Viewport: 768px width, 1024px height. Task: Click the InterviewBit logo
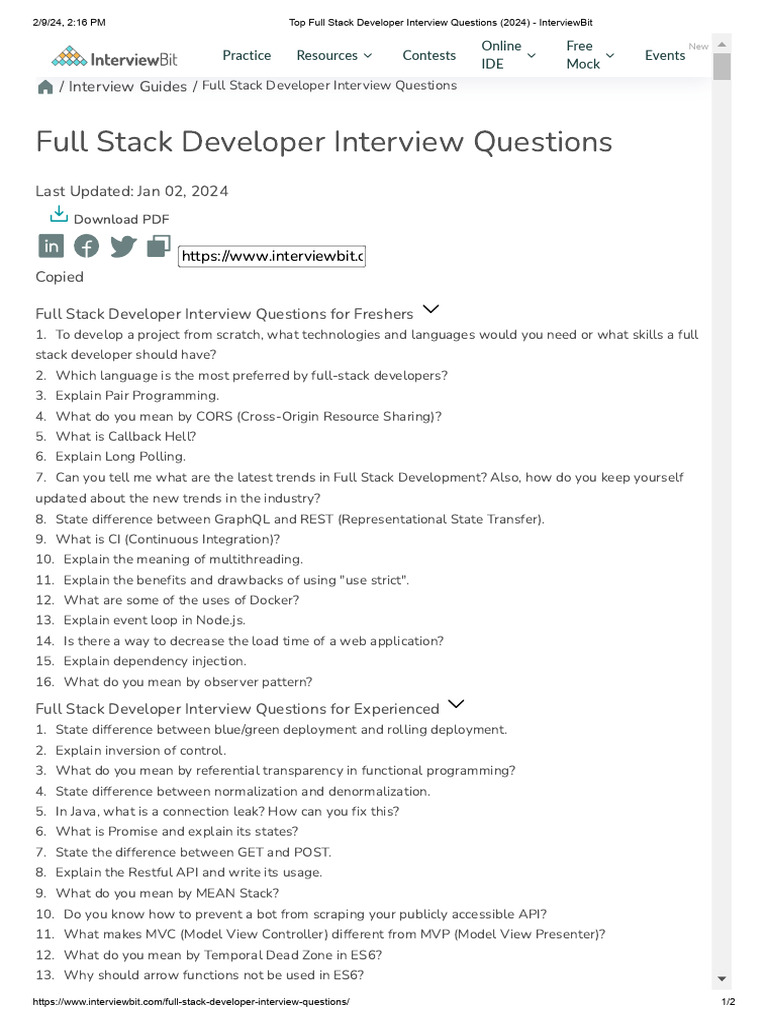coord(114,56)
